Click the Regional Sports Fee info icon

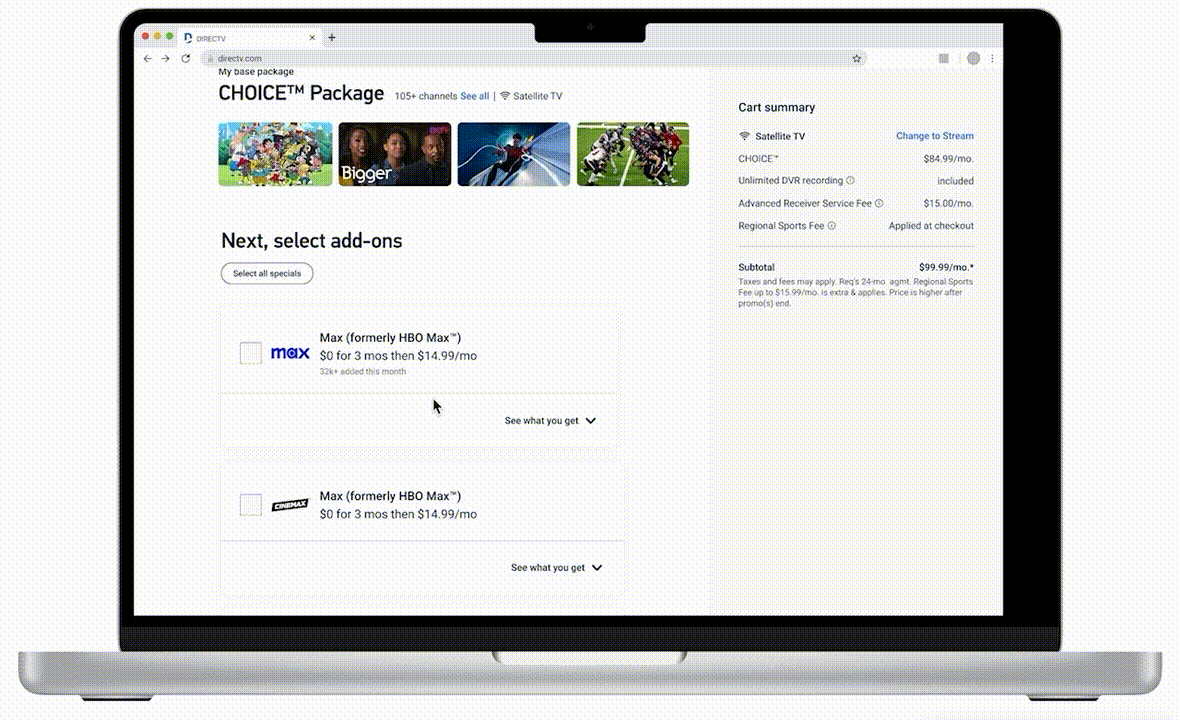point(832,226)
